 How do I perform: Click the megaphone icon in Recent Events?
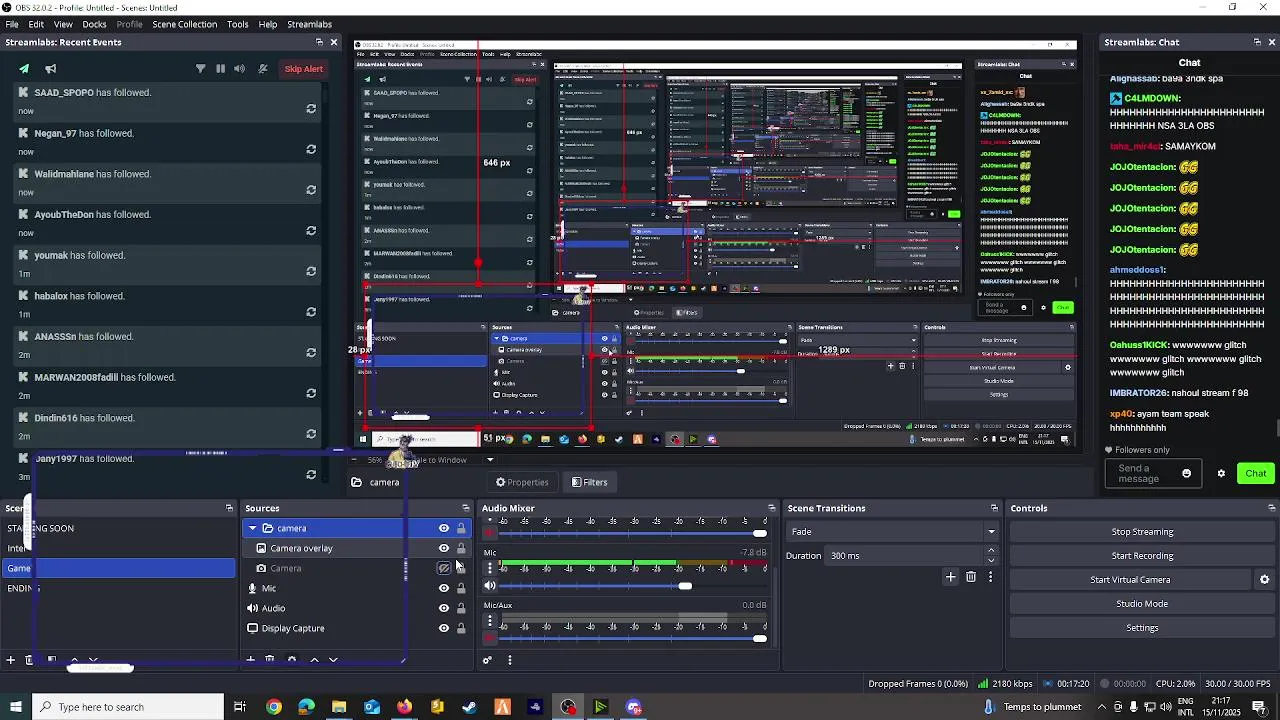51,69
